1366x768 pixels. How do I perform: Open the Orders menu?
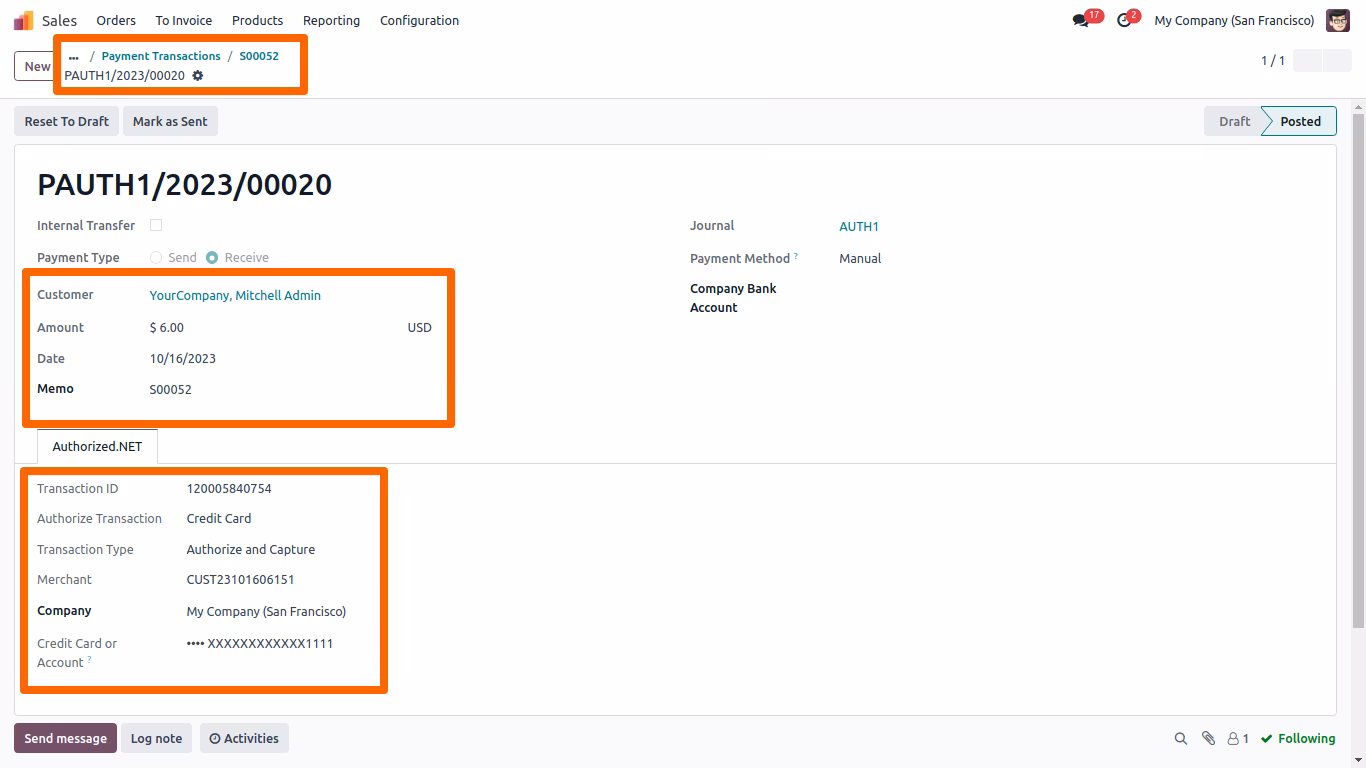click(x=116, y=20)
